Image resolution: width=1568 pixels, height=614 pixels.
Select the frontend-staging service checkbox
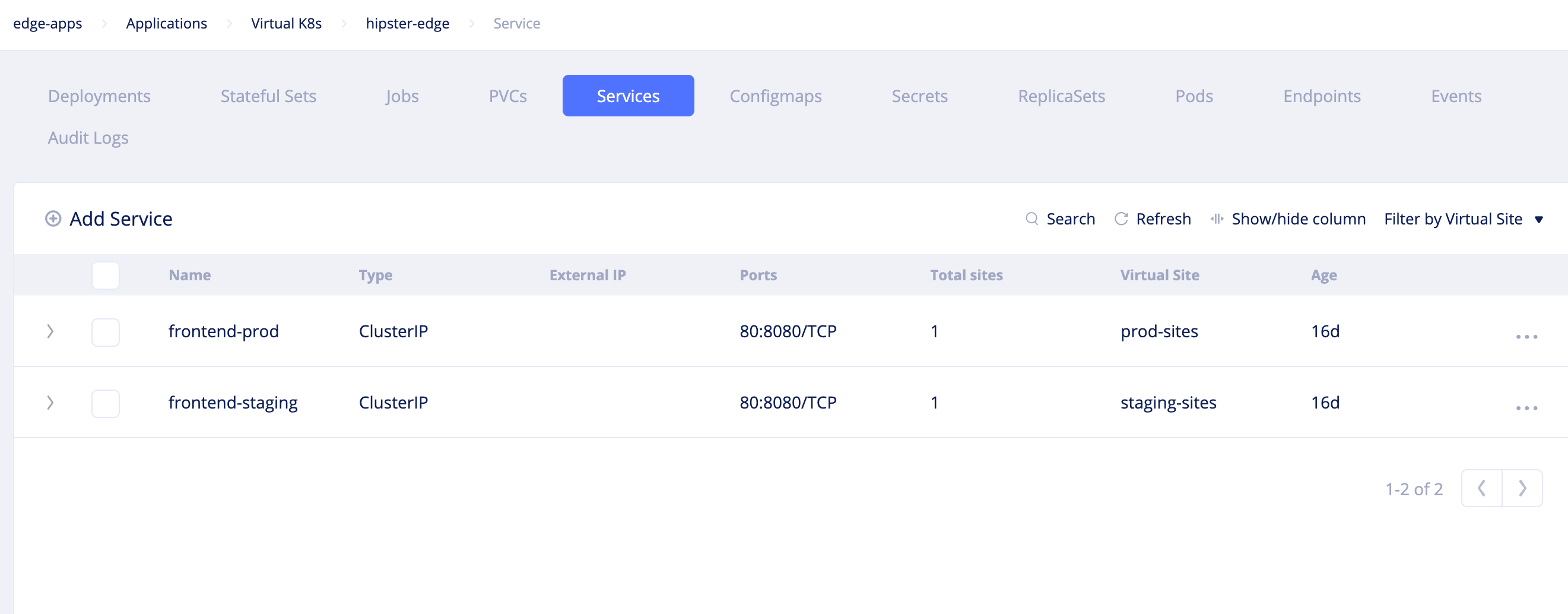point(105,403)
